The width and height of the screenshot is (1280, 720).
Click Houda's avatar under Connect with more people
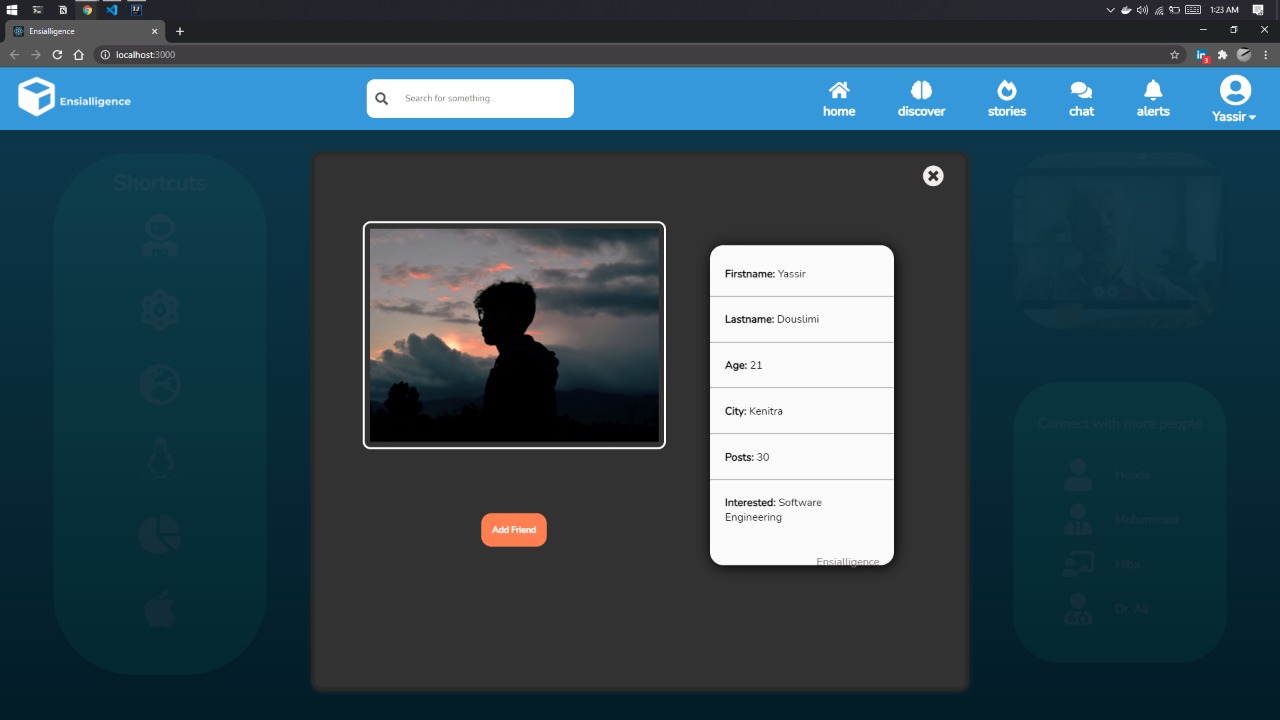point(1076,473)
